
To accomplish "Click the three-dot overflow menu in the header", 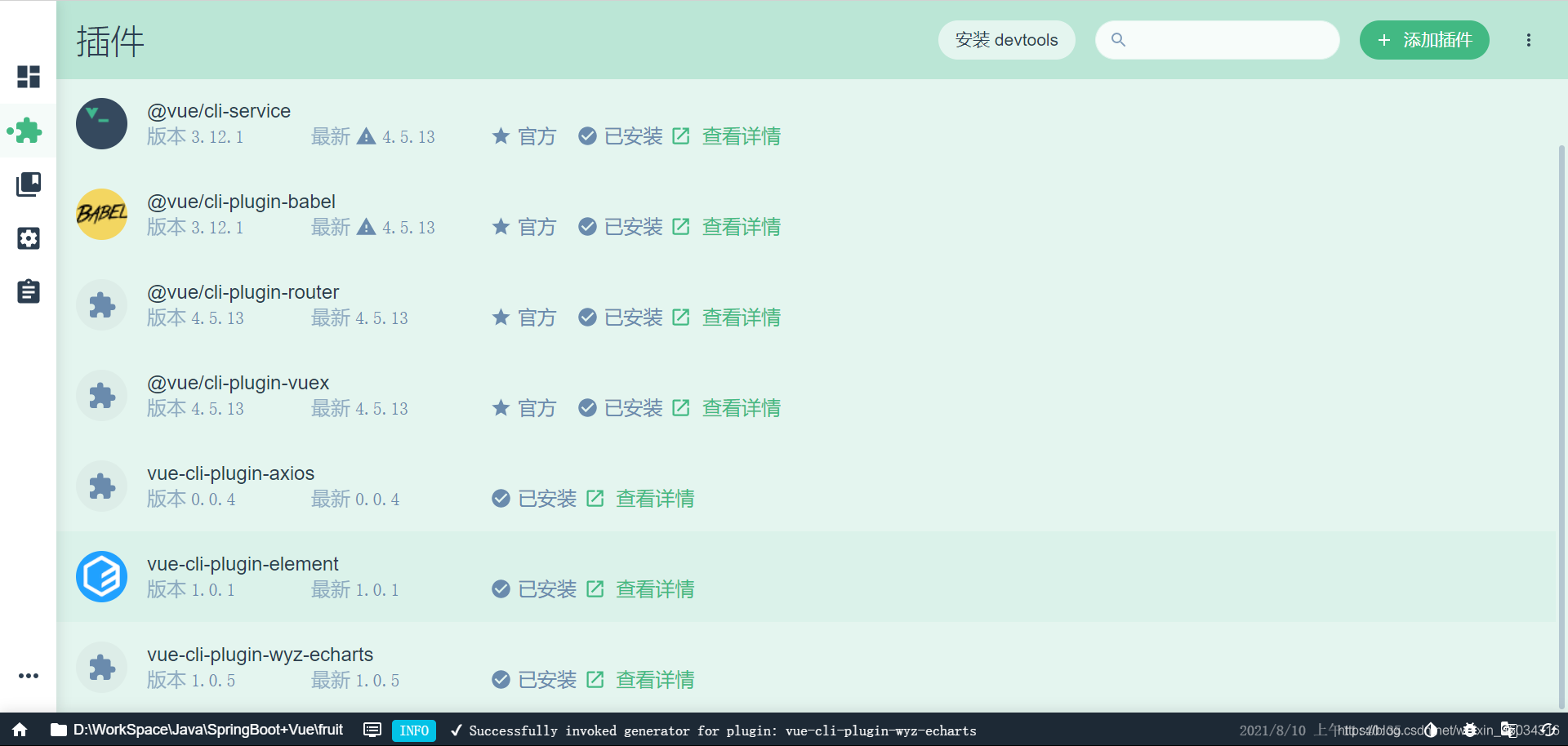I will pos(1529,40).
